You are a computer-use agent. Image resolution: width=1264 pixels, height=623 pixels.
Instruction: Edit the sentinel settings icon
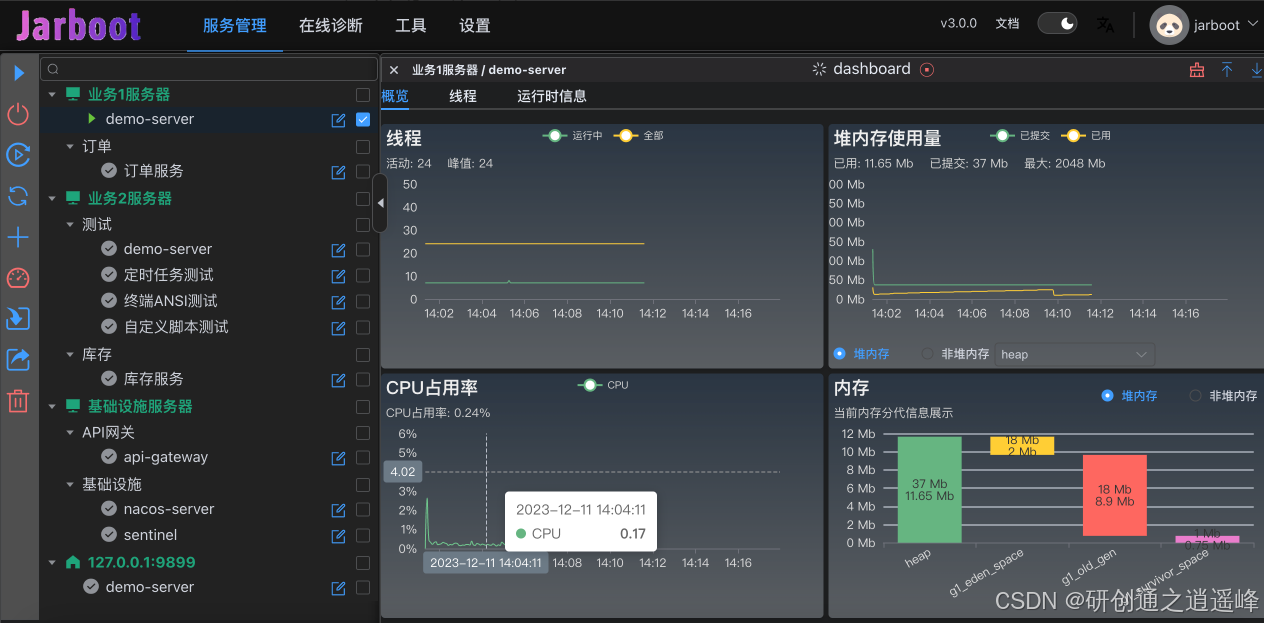(x=339, y=536)
